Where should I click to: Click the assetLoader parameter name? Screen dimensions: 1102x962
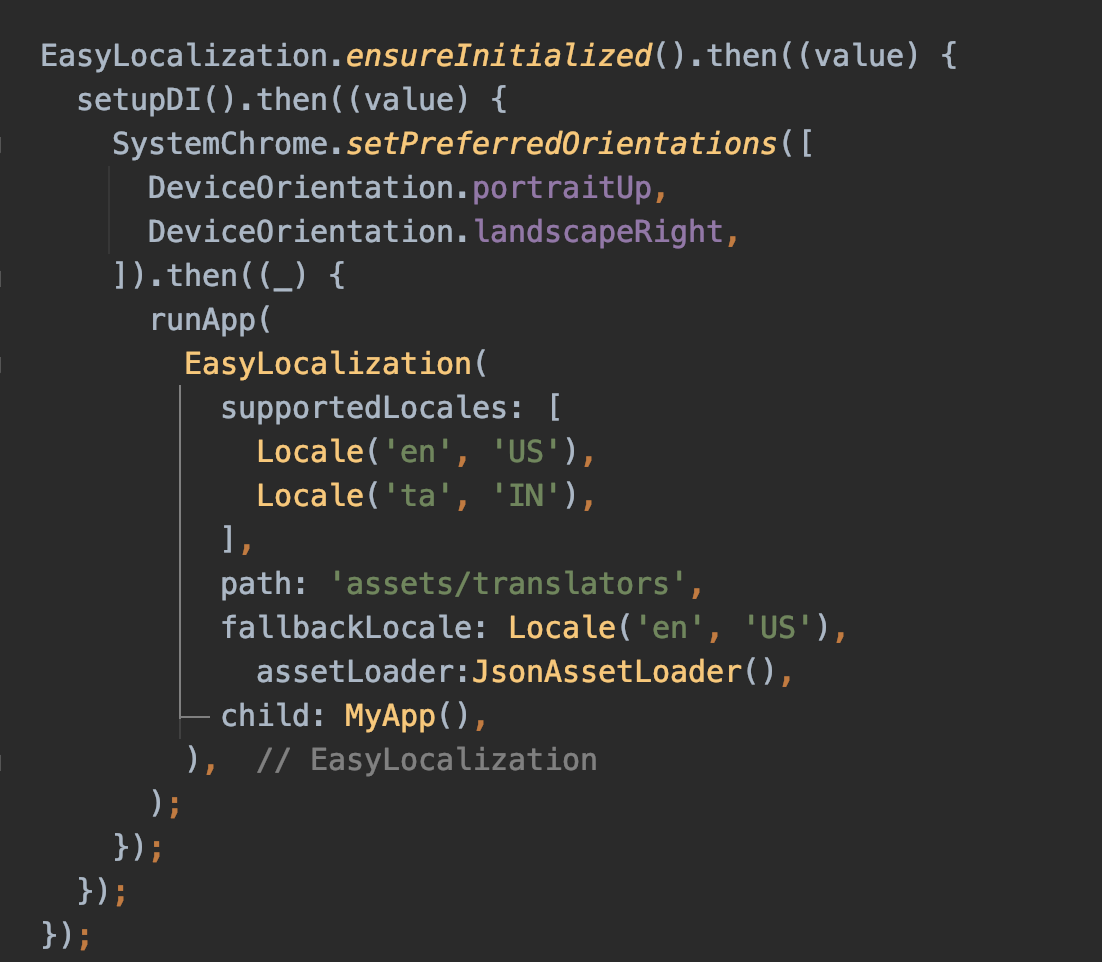(356, 672)
